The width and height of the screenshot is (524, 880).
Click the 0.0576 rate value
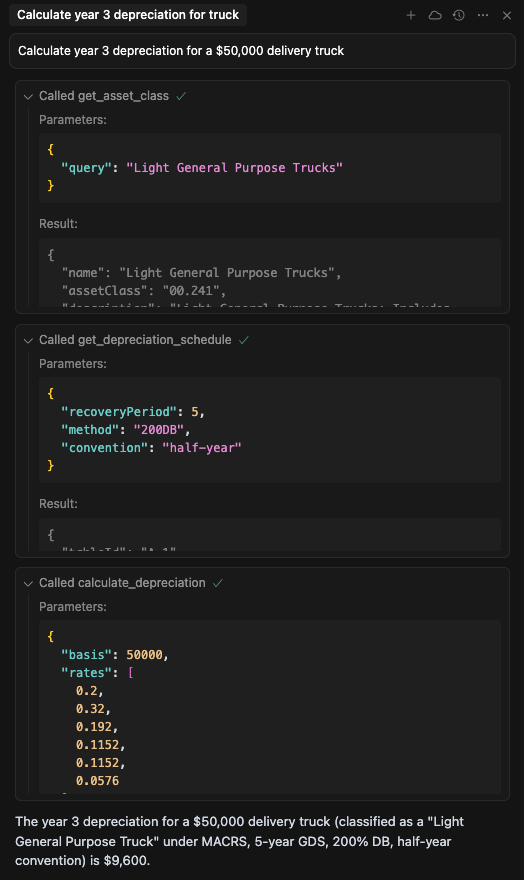tap(97, 780)
